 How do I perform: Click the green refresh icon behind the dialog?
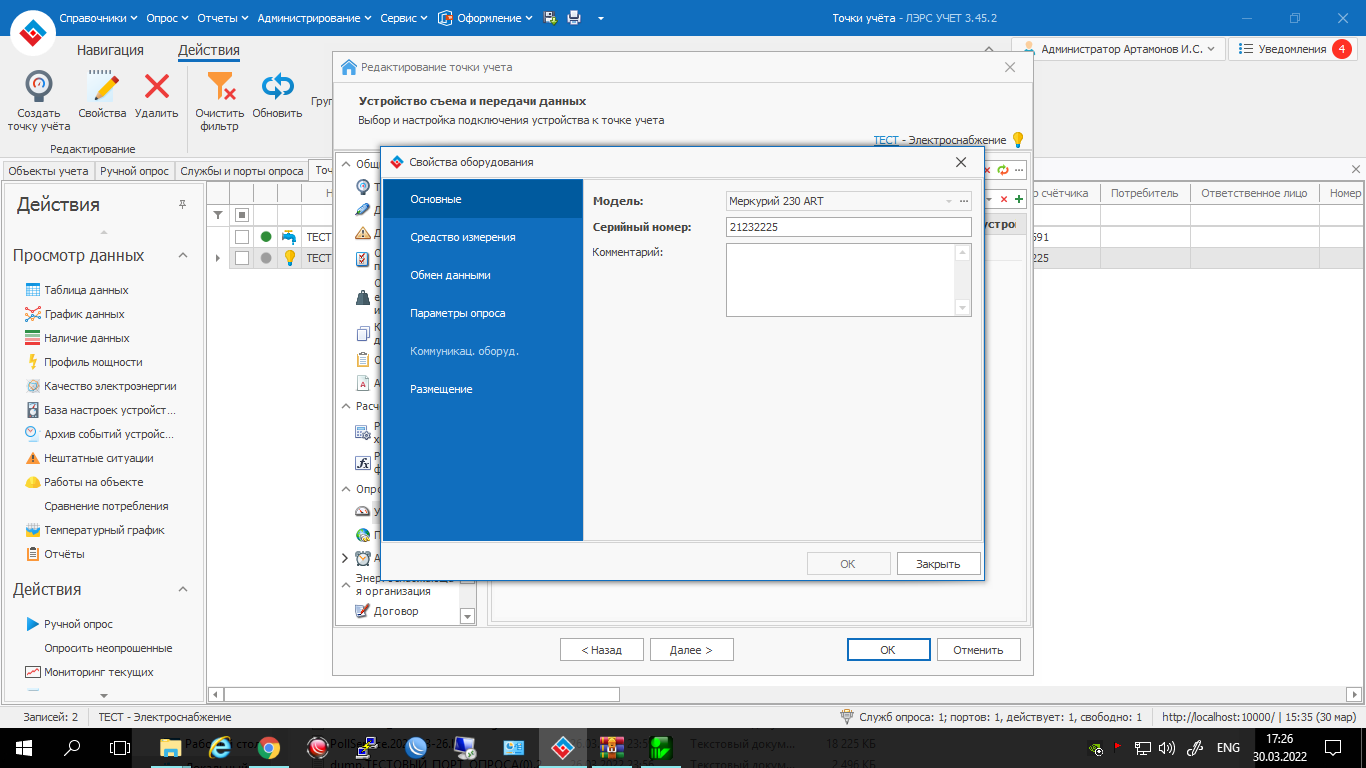[x=1003, y=171]
